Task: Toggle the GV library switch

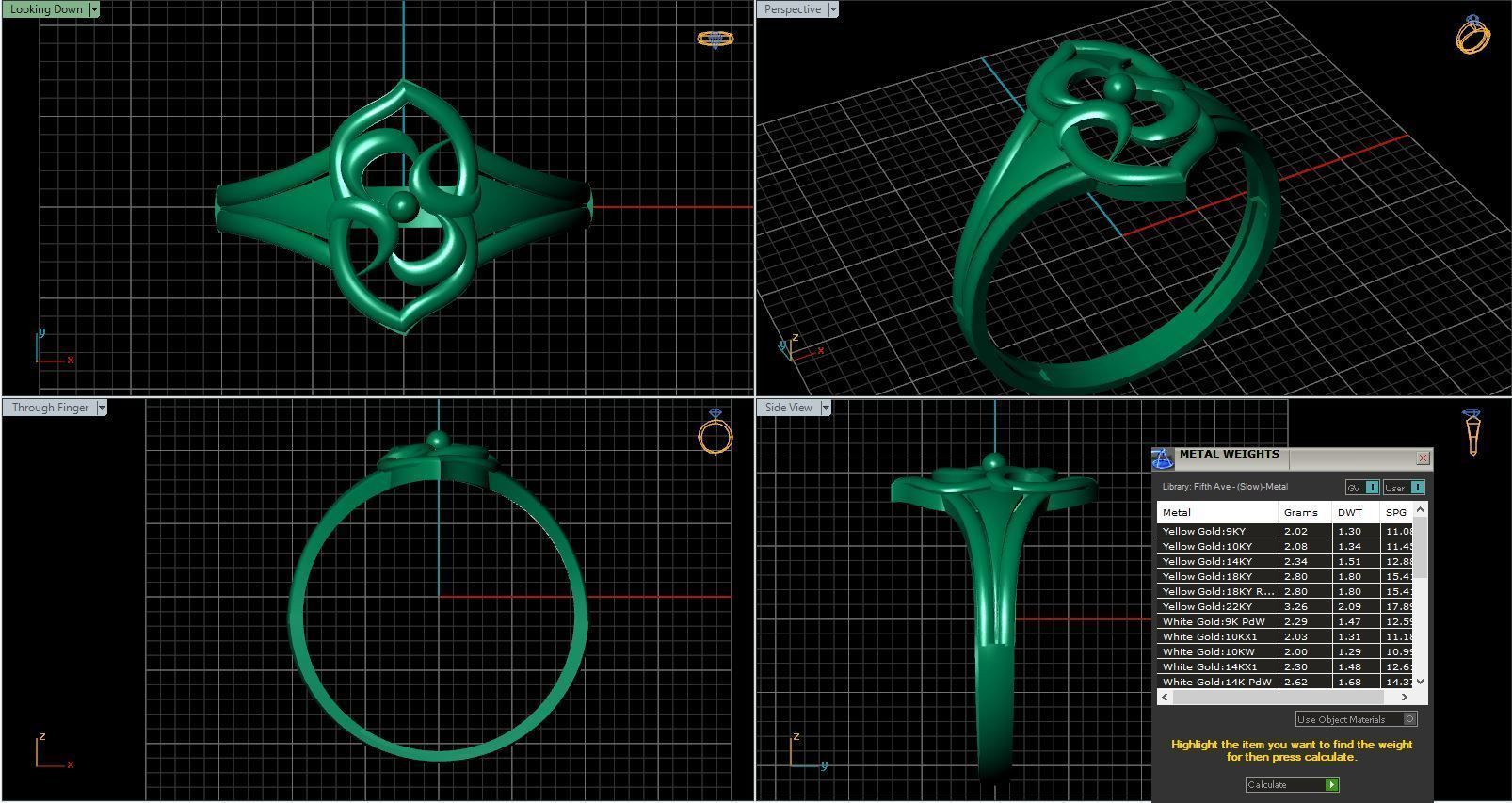Action: tap(1362, 487)
